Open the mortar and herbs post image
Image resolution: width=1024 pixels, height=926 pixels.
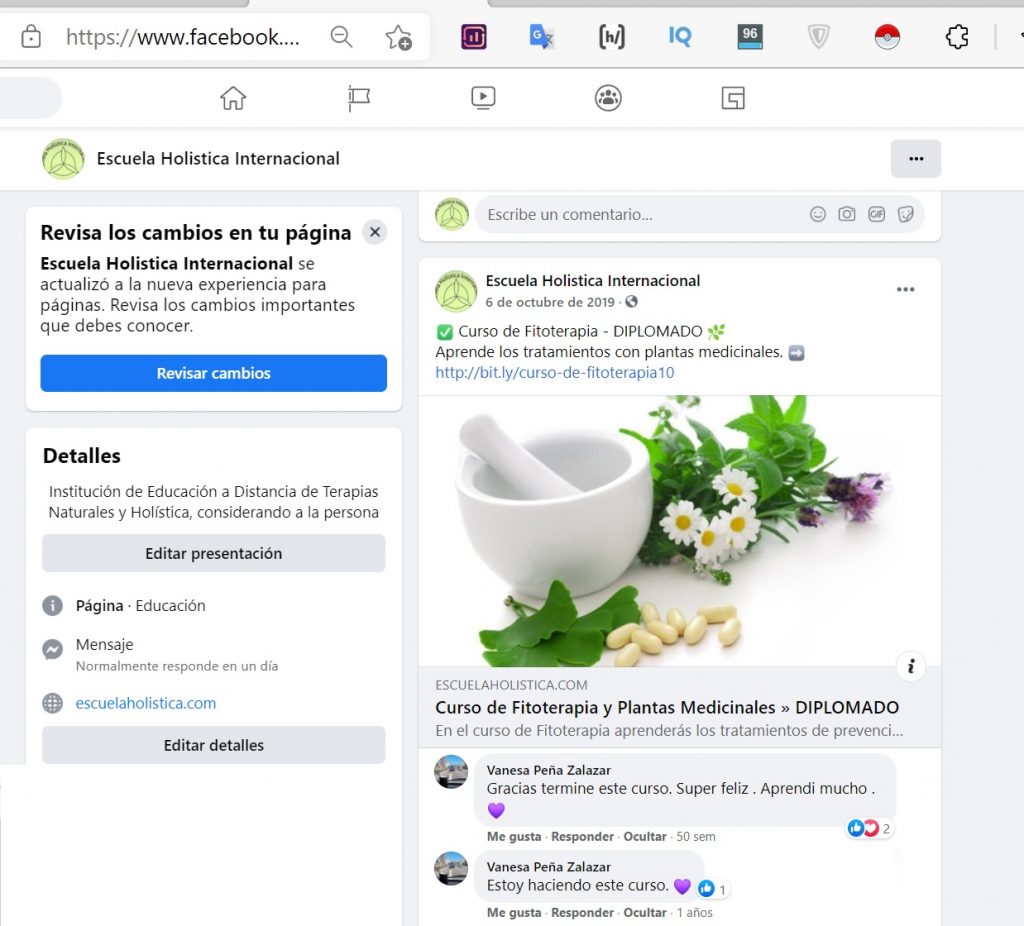pyautogui.click(x=680, y=531)
